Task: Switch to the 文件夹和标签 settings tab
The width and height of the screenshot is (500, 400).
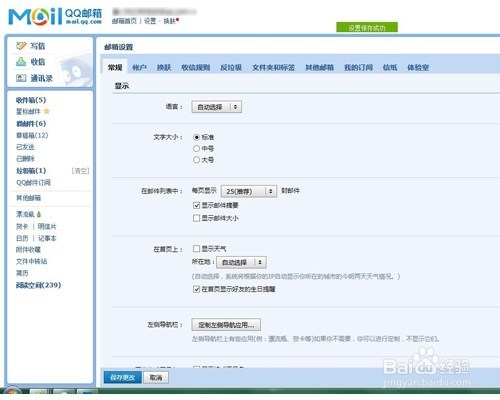Action: (273, 68)
